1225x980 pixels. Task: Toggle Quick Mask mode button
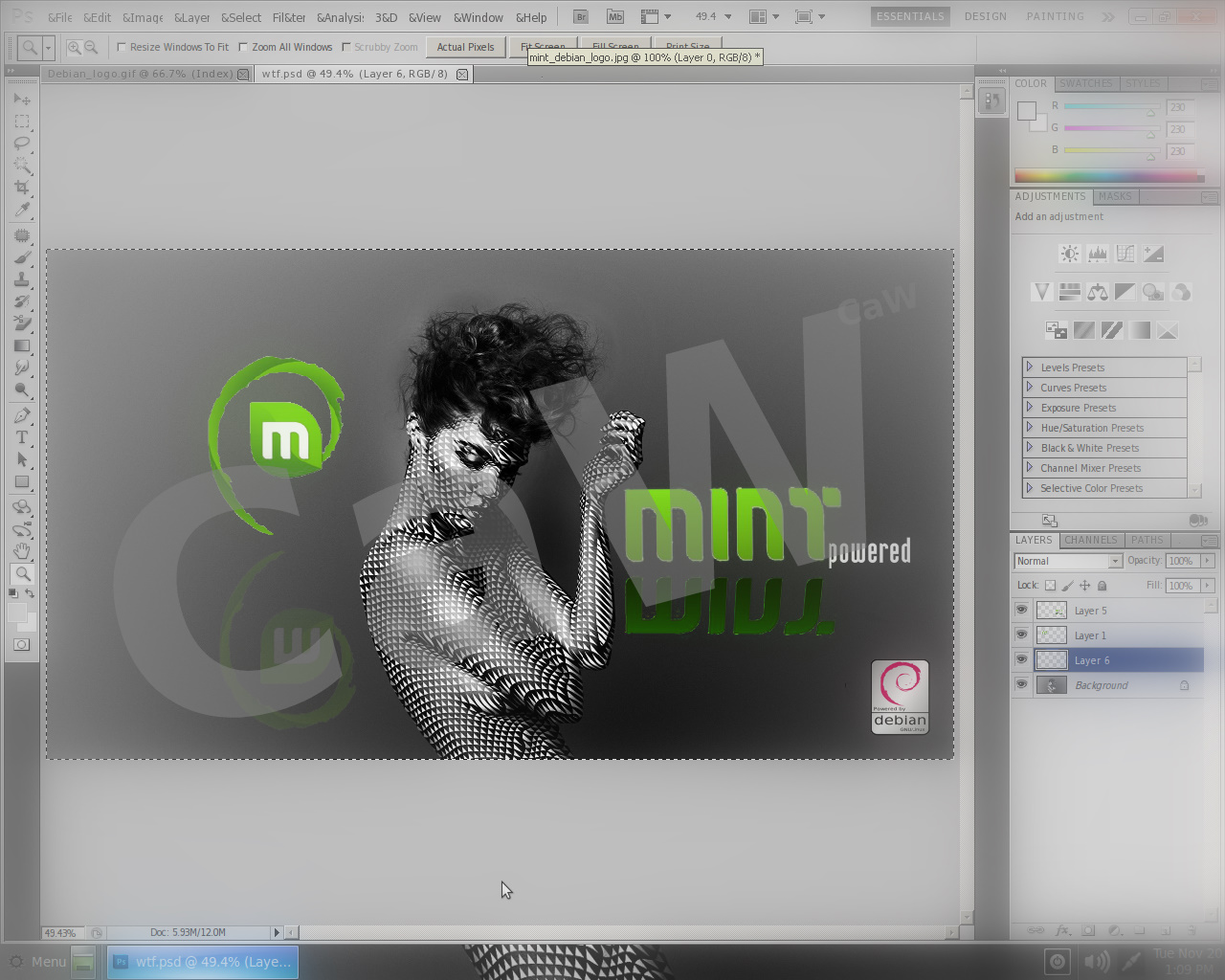pyautogui.click(x=22, y=644)
